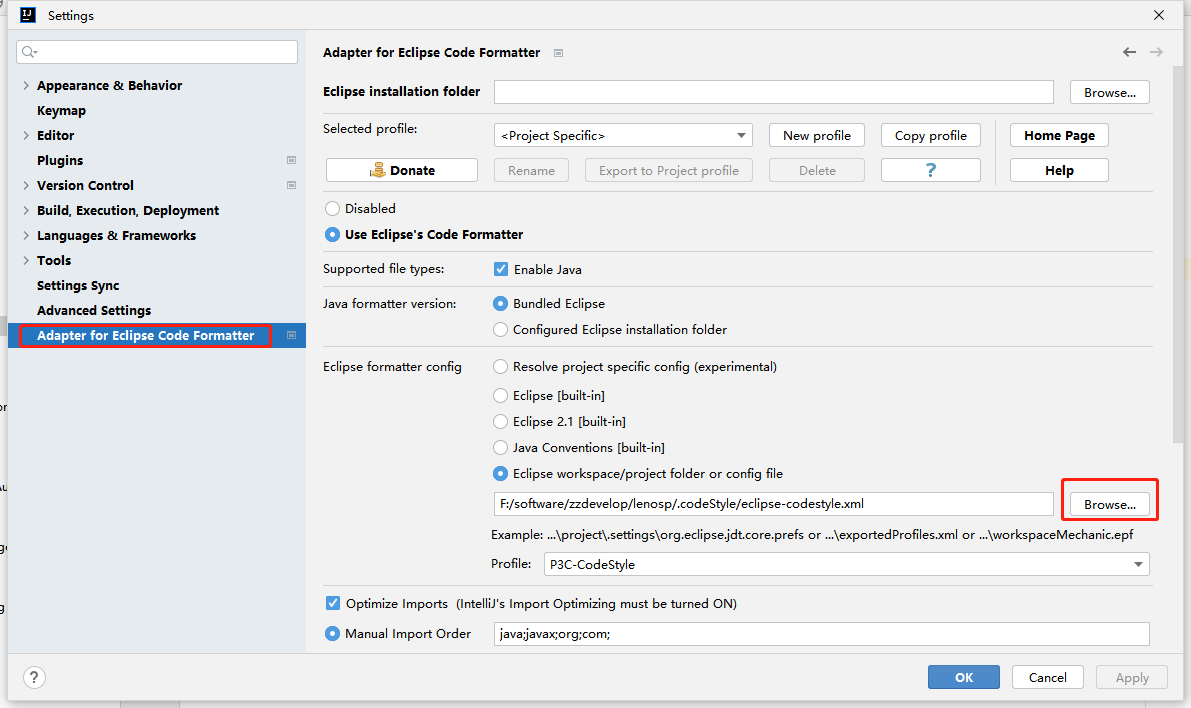Image resolution: width=1191 pixels, height=708 pixels.
Task: Click the project-level icon next to Version Control
Action: click(x=291, y=185)
